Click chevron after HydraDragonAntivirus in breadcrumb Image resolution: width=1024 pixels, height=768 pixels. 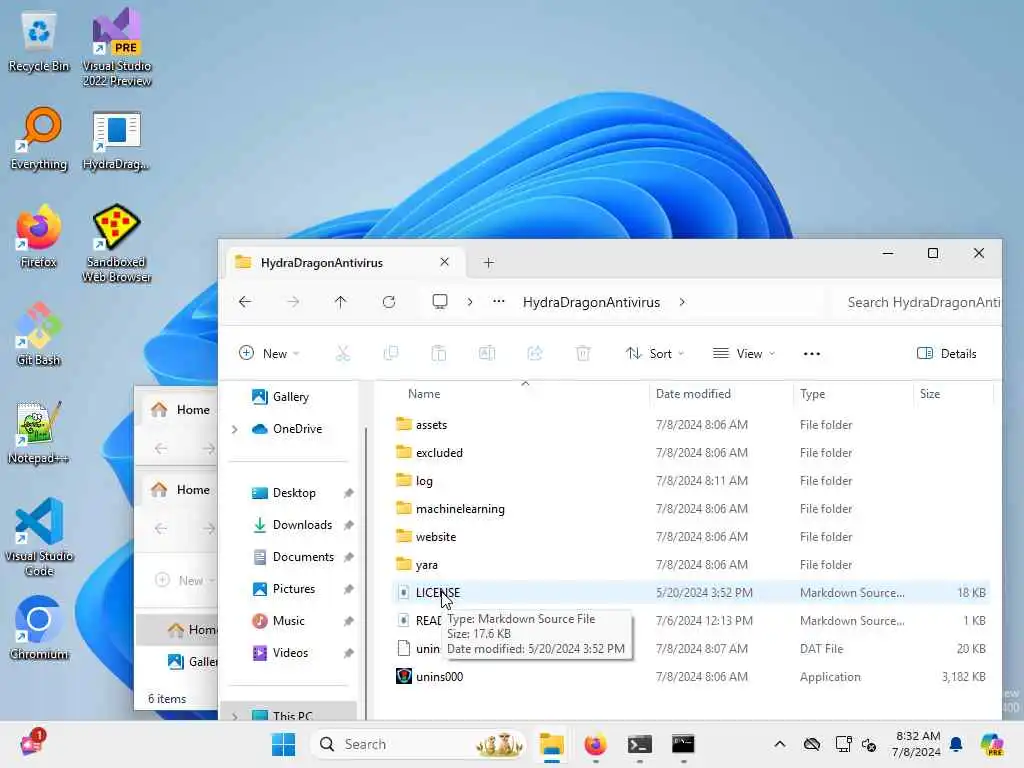coord(682,302)
